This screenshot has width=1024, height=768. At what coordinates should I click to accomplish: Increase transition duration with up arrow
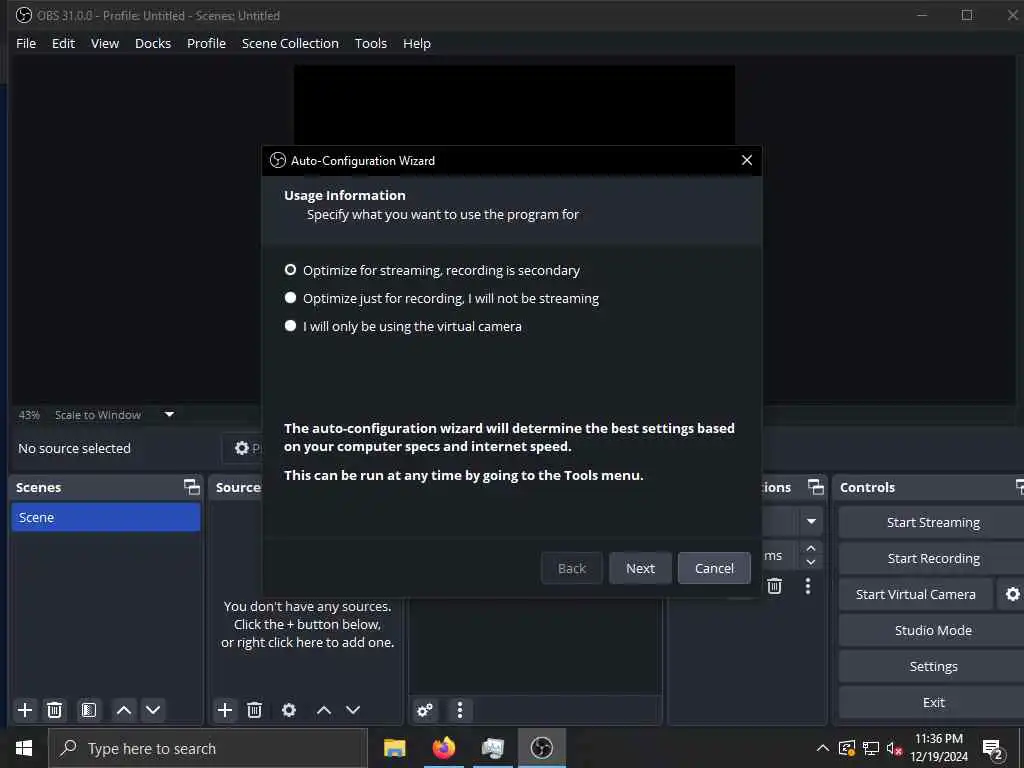[x=811, y=548]
